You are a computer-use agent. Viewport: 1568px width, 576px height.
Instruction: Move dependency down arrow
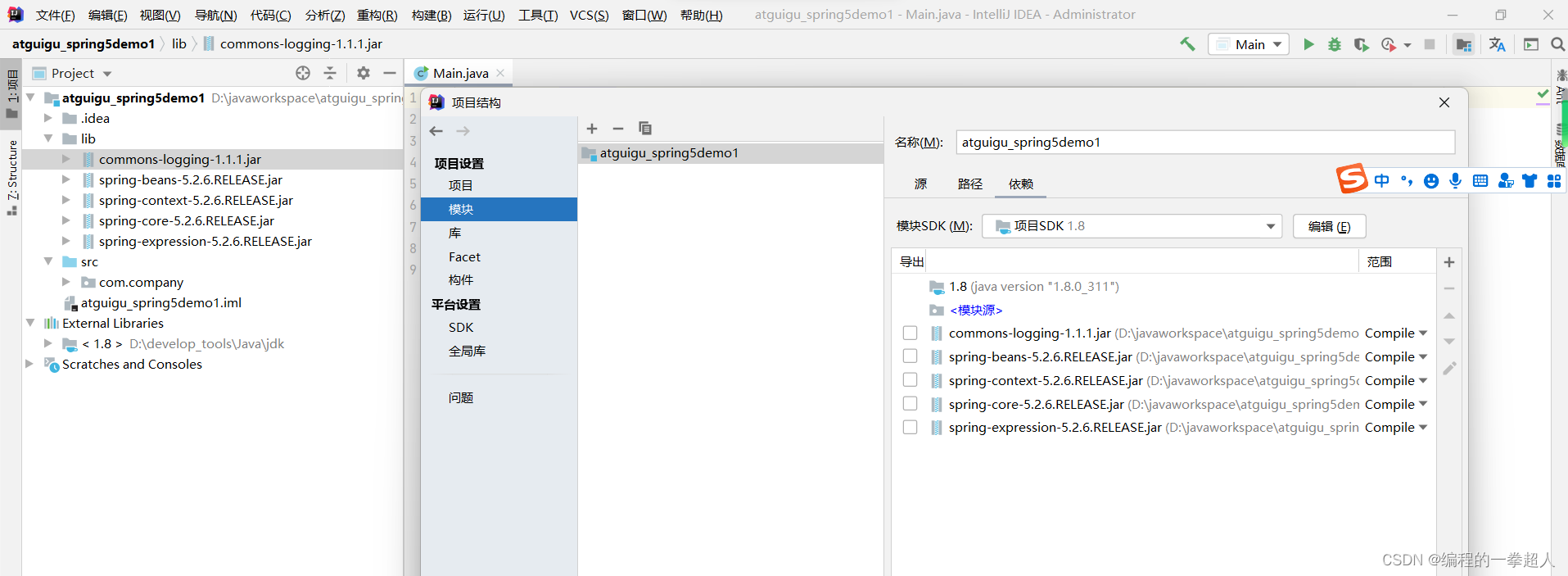pos(1449,342)
